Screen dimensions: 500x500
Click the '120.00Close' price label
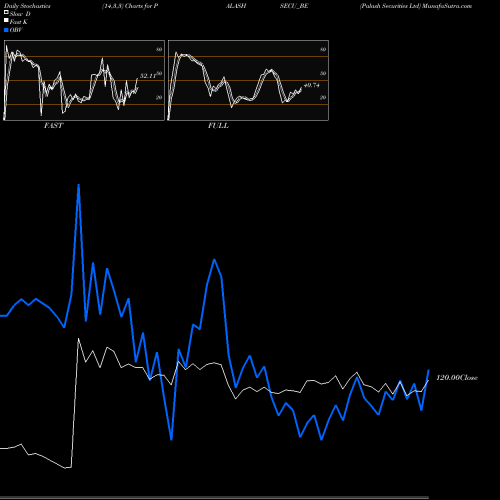[x=457, y=378]
